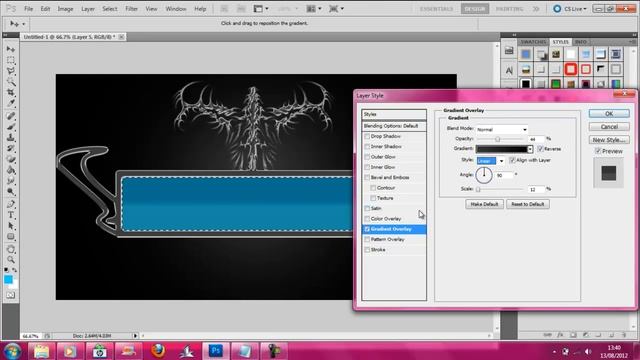Select the Rectangular Marquee tool
Screen dimensions: 640x360
pos(11,60)
